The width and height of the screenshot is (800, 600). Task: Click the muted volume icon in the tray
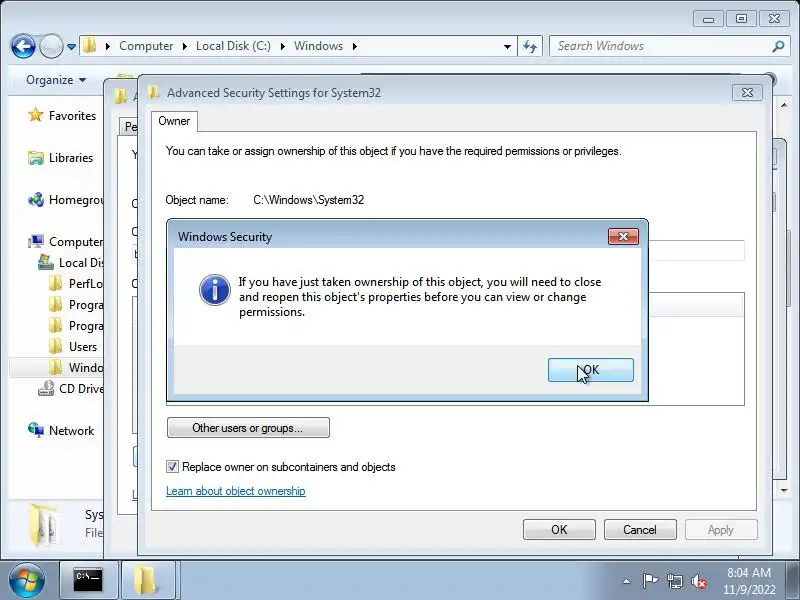698,581
